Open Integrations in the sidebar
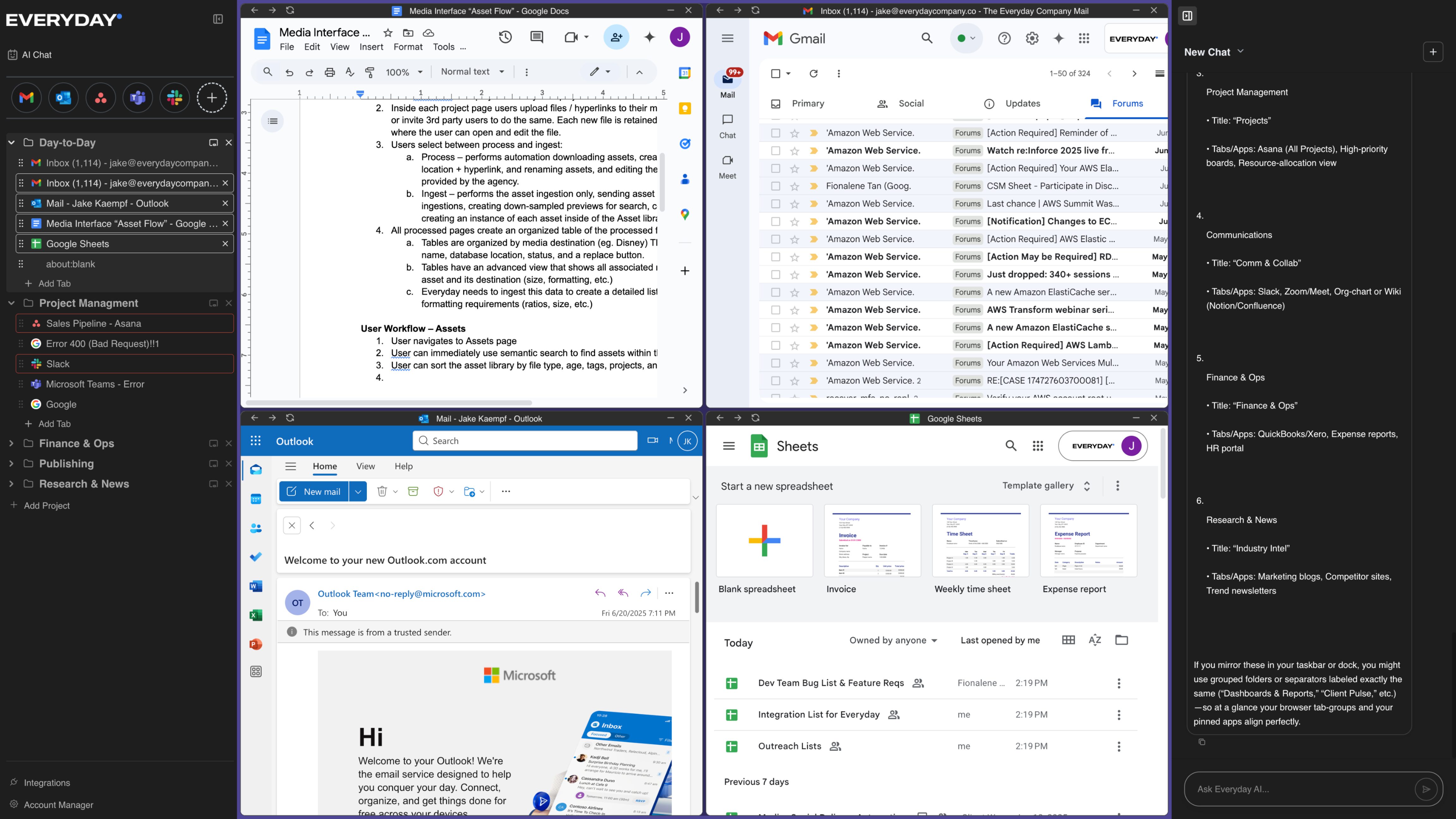Viewport: 1456px width, 819px height. coord(40,783)
